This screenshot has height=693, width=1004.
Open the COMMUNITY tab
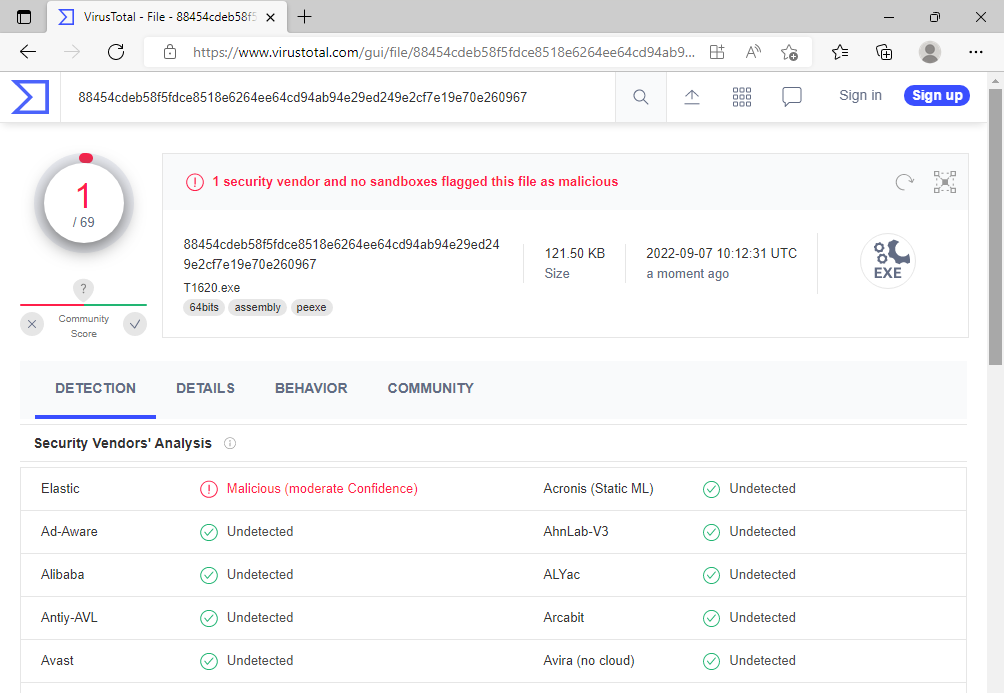(430, 388)
